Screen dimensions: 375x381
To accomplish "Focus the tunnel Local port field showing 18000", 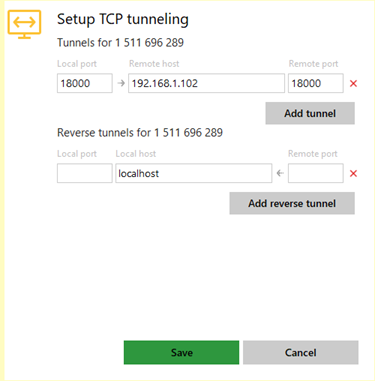I will point(85,83).
